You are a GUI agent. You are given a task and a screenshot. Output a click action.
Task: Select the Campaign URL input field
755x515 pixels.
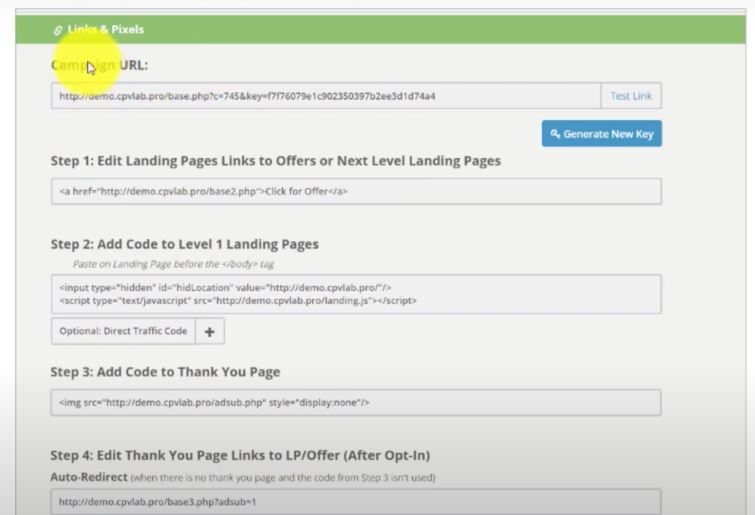tap(326, 96)
